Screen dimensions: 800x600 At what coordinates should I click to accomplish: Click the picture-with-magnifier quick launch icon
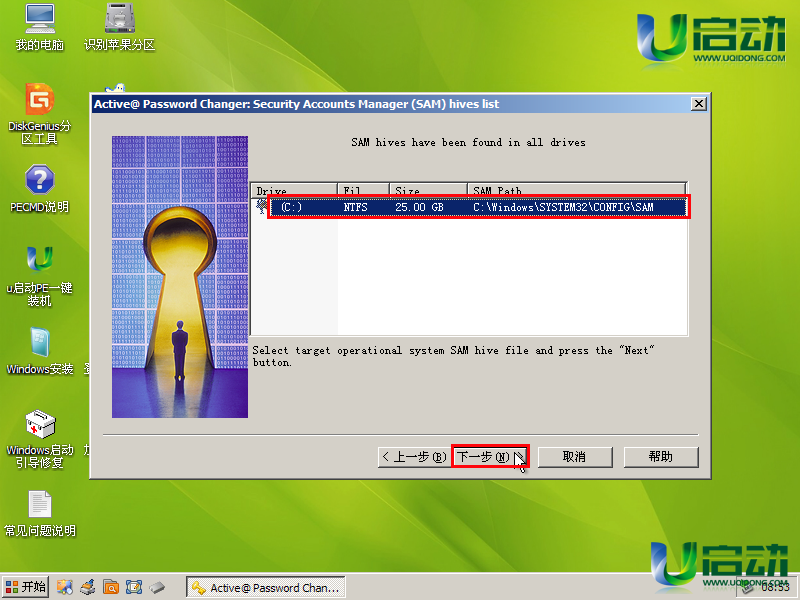65,587
